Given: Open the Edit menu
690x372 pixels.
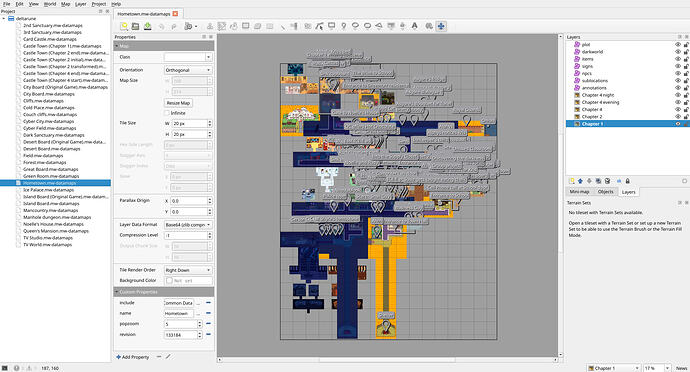Looking at the screenshot, I should point(20,4).
